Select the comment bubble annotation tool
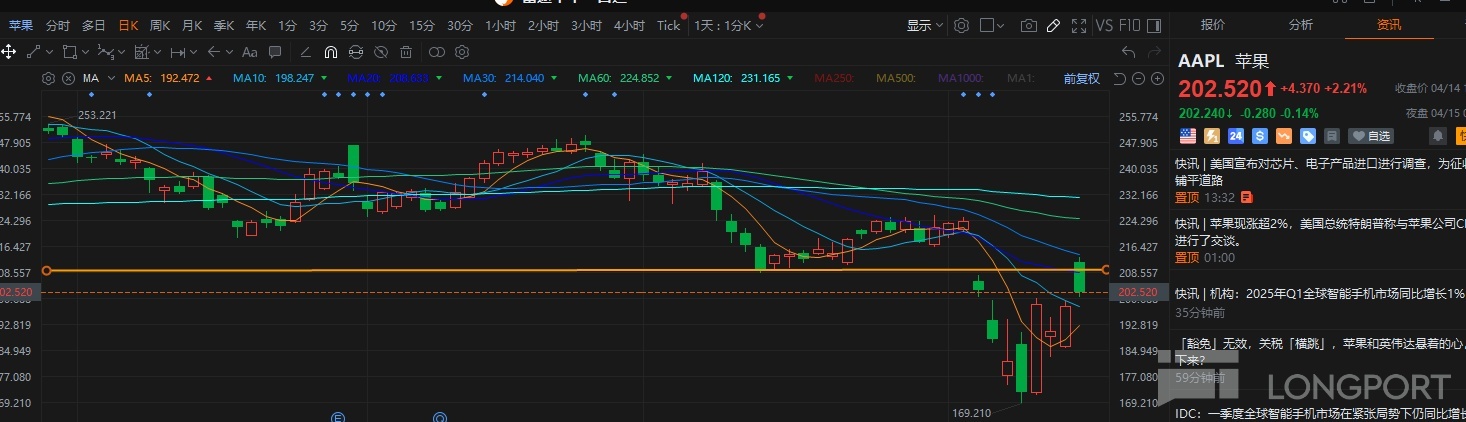Screen dimensions: 1466x422 pyautogui.click(x=275, y=52)
